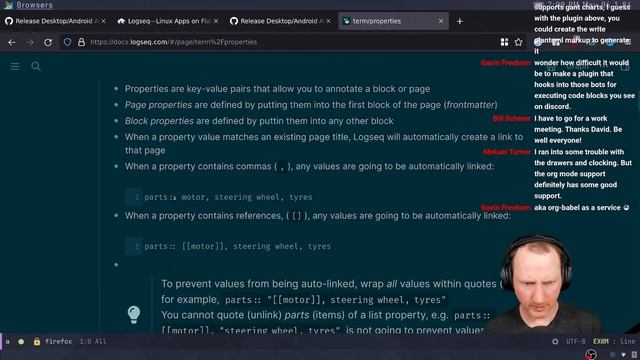Image resolution: width=640 pixels, height=360 pixels.
Task: Close the Logseq Linux Apps on Flathub tab
Action: coord(216,21)
